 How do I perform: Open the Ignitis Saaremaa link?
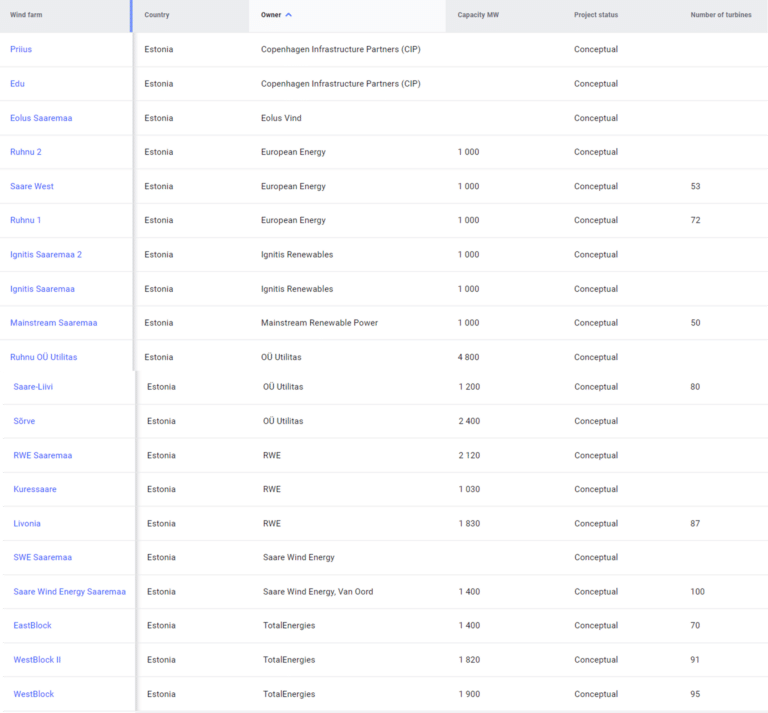coord(42,289)
